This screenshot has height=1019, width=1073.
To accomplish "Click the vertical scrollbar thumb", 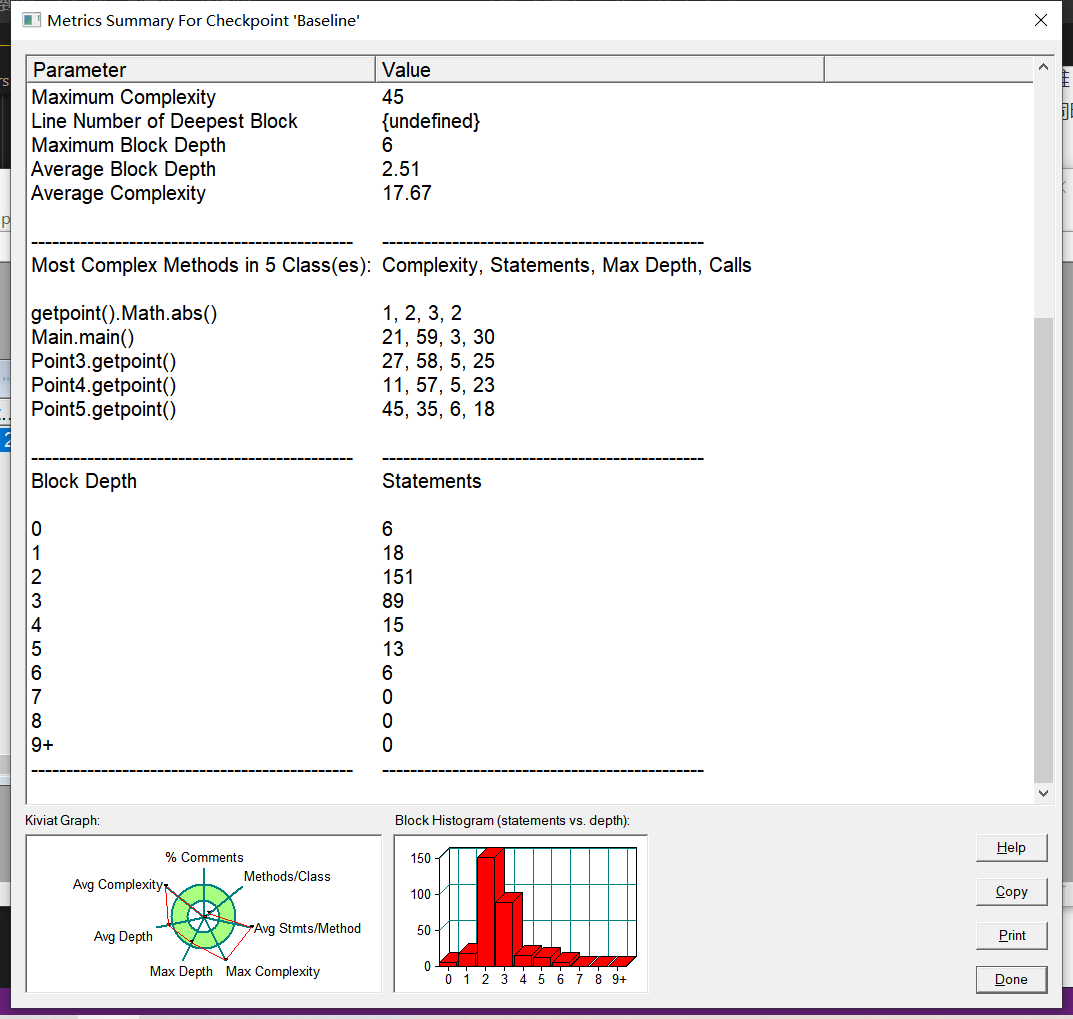I will [1043, 550].
